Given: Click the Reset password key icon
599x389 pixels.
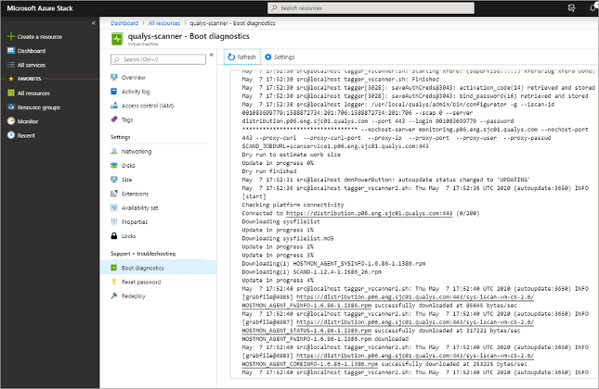Looking at the screenshot, I should (114, 282).
